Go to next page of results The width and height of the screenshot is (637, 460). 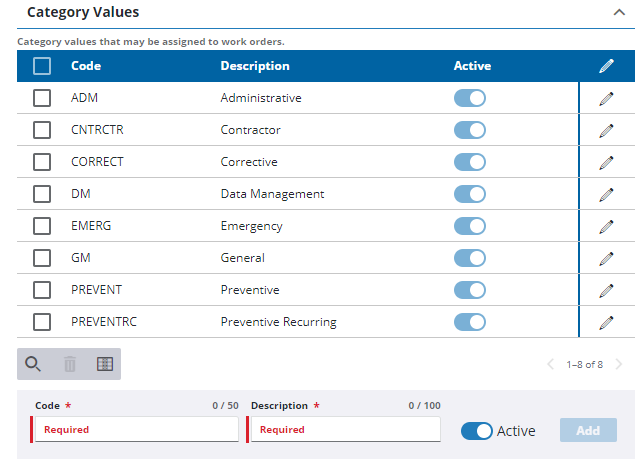click(x=620, y=364)
